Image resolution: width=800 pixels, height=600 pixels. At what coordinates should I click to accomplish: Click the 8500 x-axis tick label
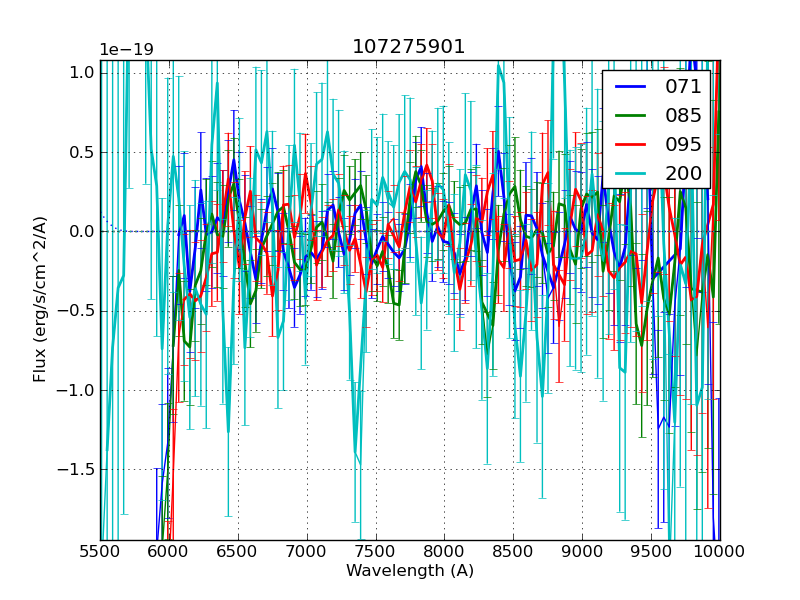tap(514, 551)
